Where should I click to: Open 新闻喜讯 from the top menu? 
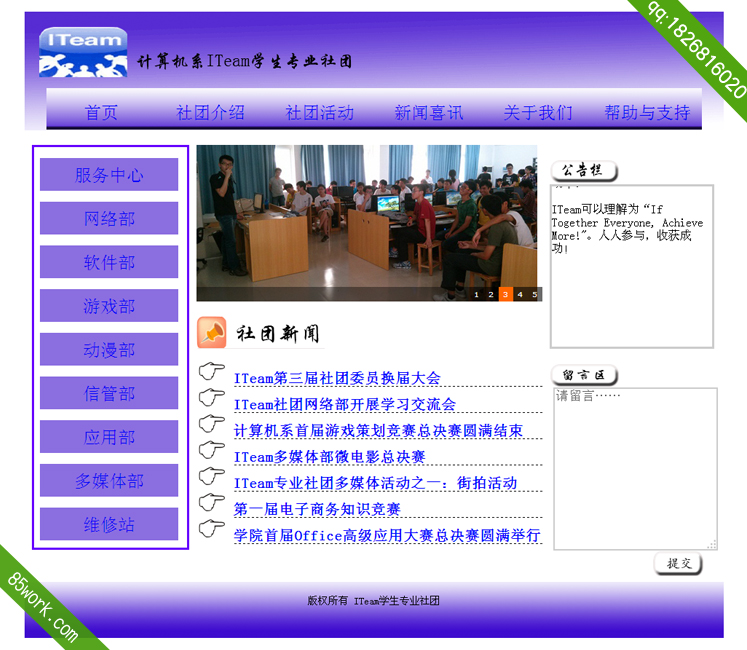click(x=428, y=112)
